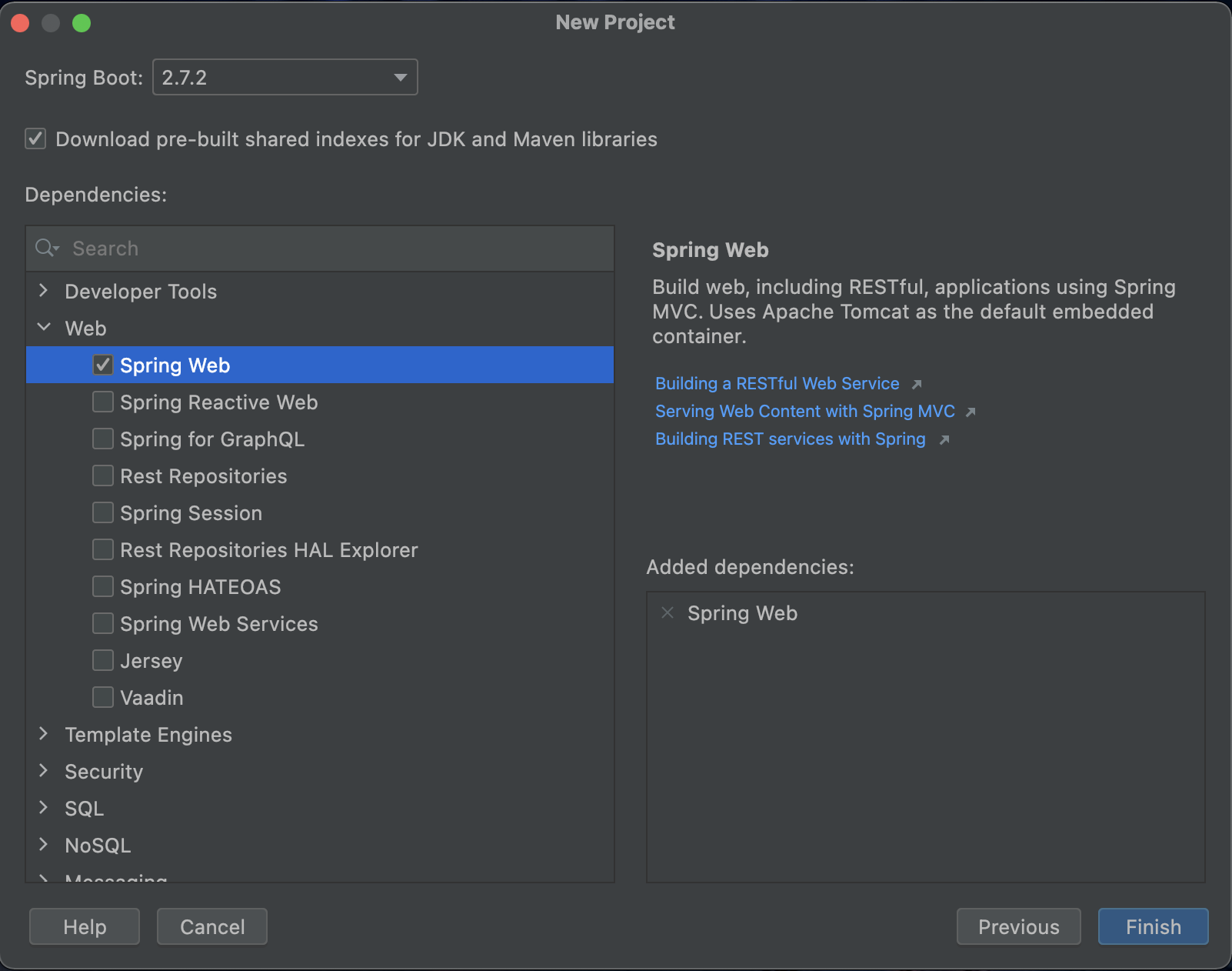This screenshot has height=971, width=1232.
Task: Expand the NoSQL category
Action: click(44, 845)
